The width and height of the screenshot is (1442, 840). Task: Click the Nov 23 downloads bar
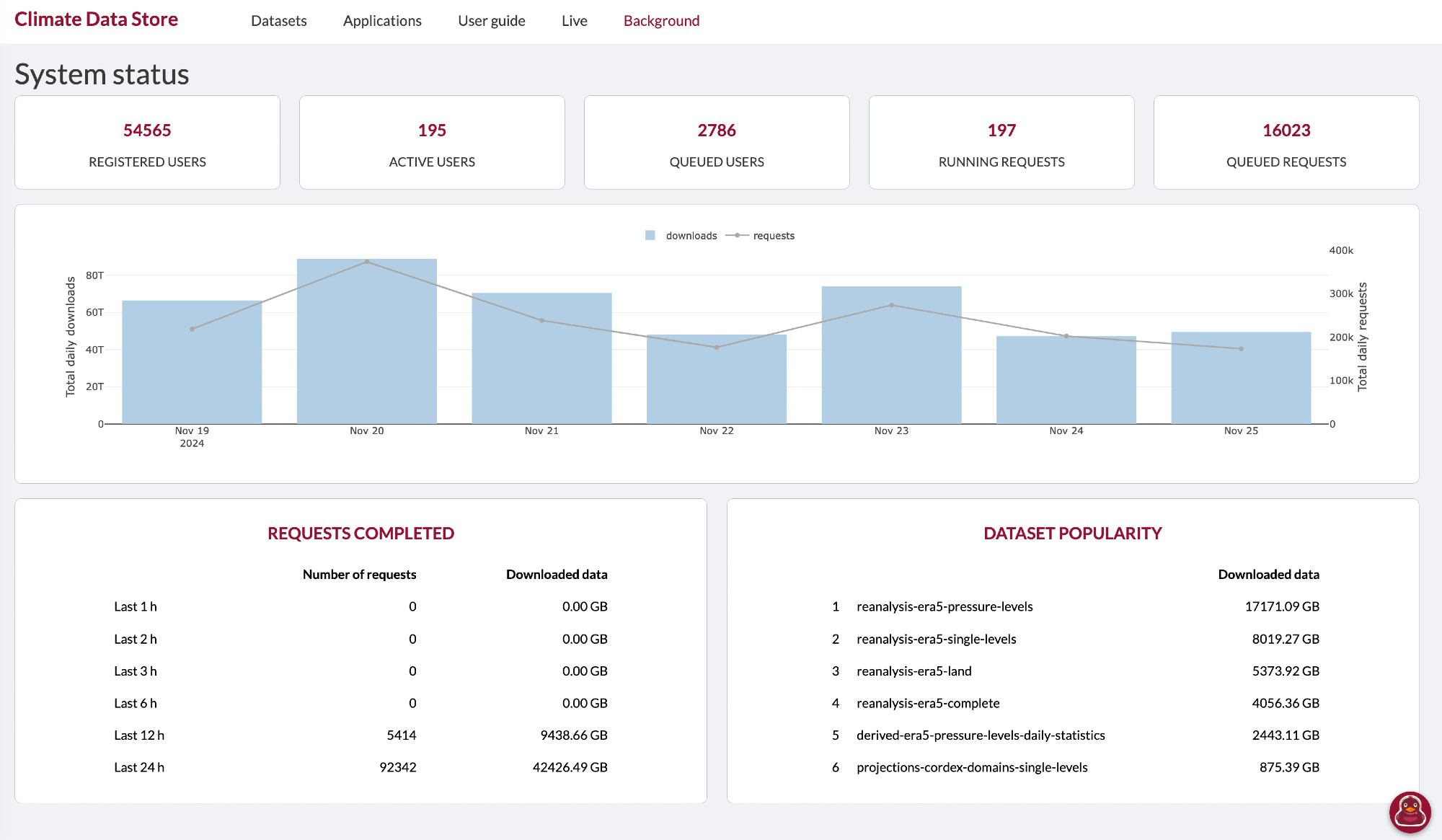[x=891, y=355]
